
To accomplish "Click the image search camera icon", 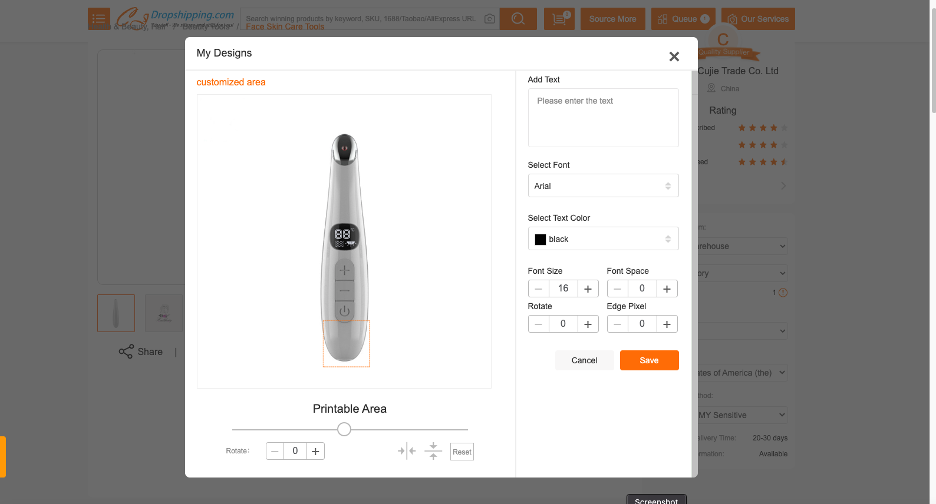I will [x=489, y=19].
